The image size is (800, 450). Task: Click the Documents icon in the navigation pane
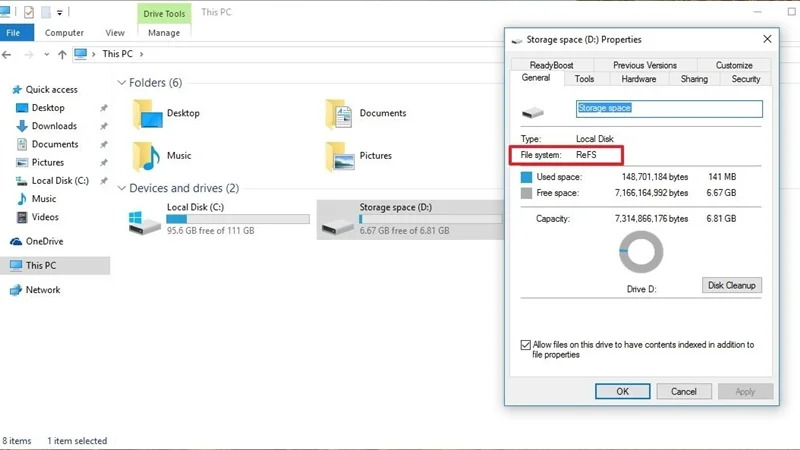[x=21, y=144]
